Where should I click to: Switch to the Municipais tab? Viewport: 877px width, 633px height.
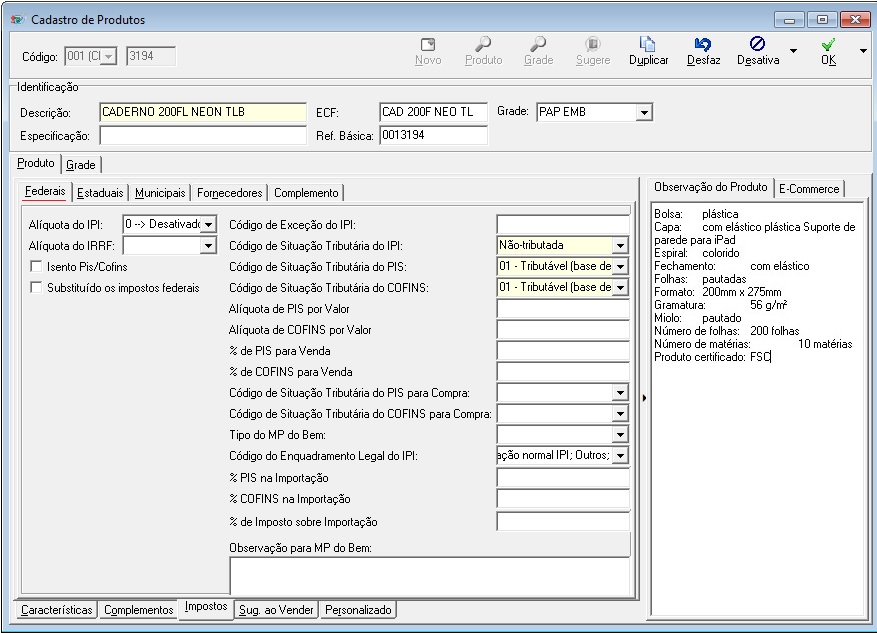160,193
